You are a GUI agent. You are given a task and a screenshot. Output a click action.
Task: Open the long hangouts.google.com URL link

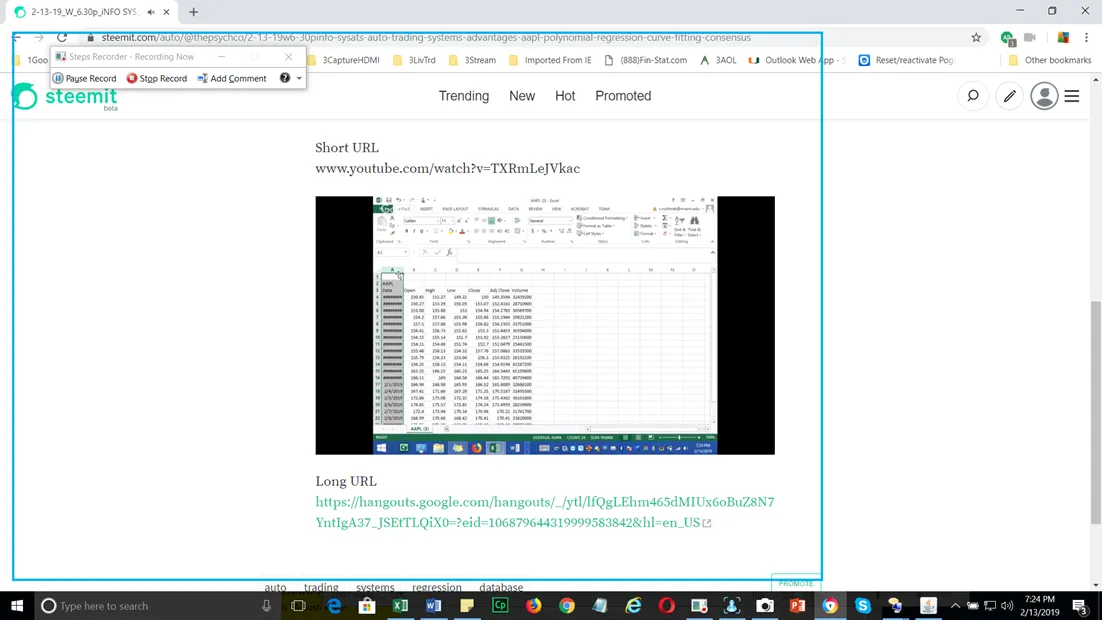click(545, 512)
